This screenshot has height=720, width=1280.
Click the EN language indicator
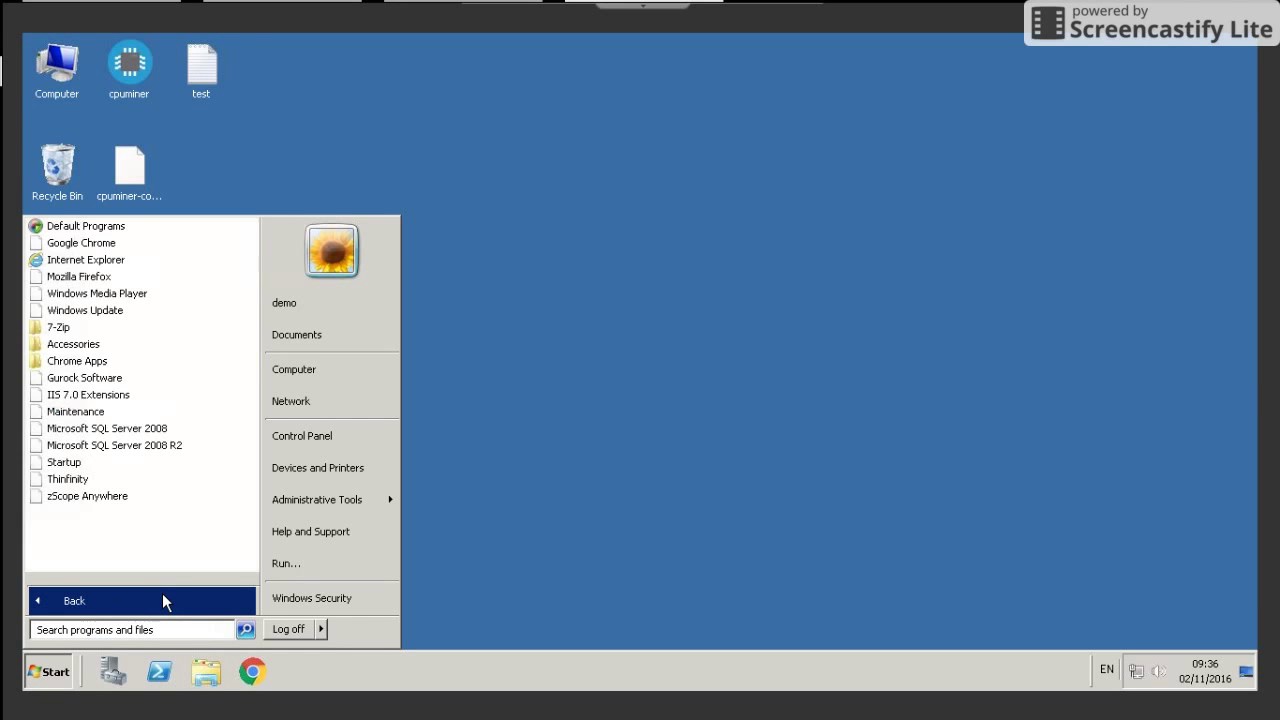pyautogui.click(x=1107, y=670)
